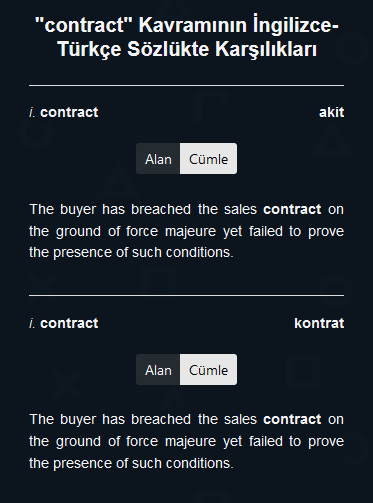Image resolution: width=373 pixels, height=503 pixels.
Task: Click the word "Sözlükte" in the page heading
Action: pyautogui.click(x=168, y=49)
